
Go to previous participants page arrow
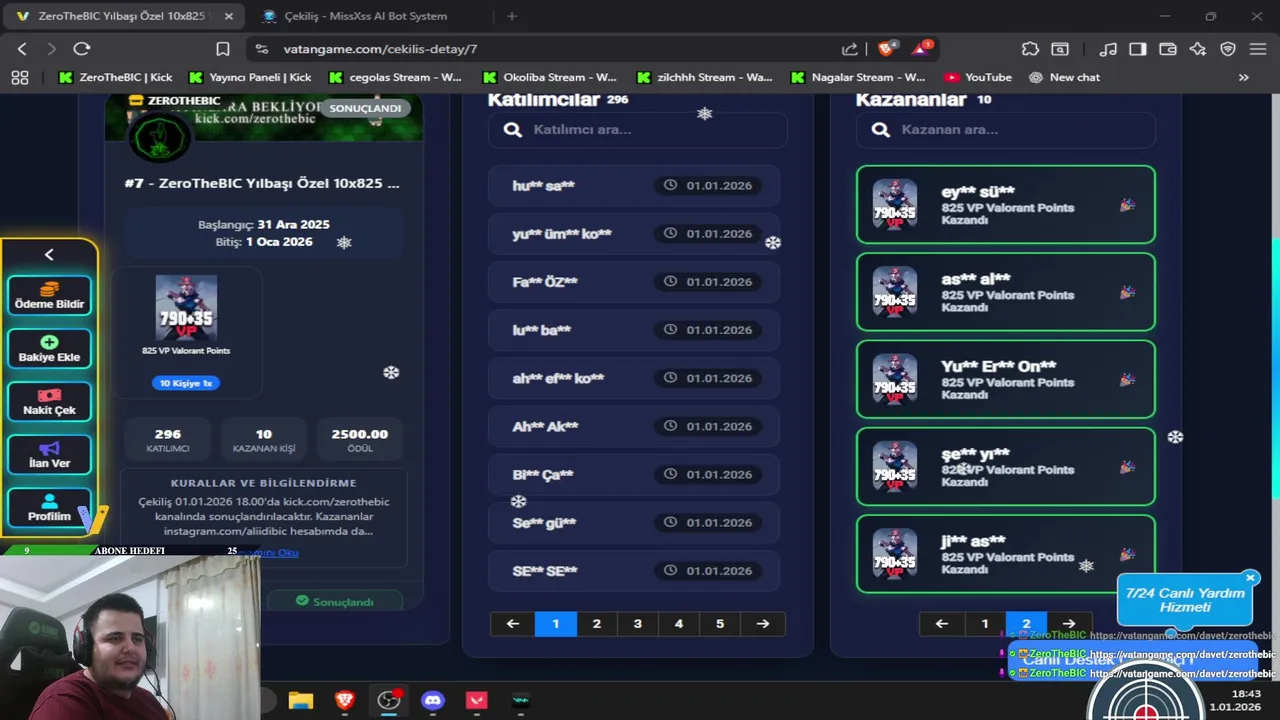[x=513, y=624]
